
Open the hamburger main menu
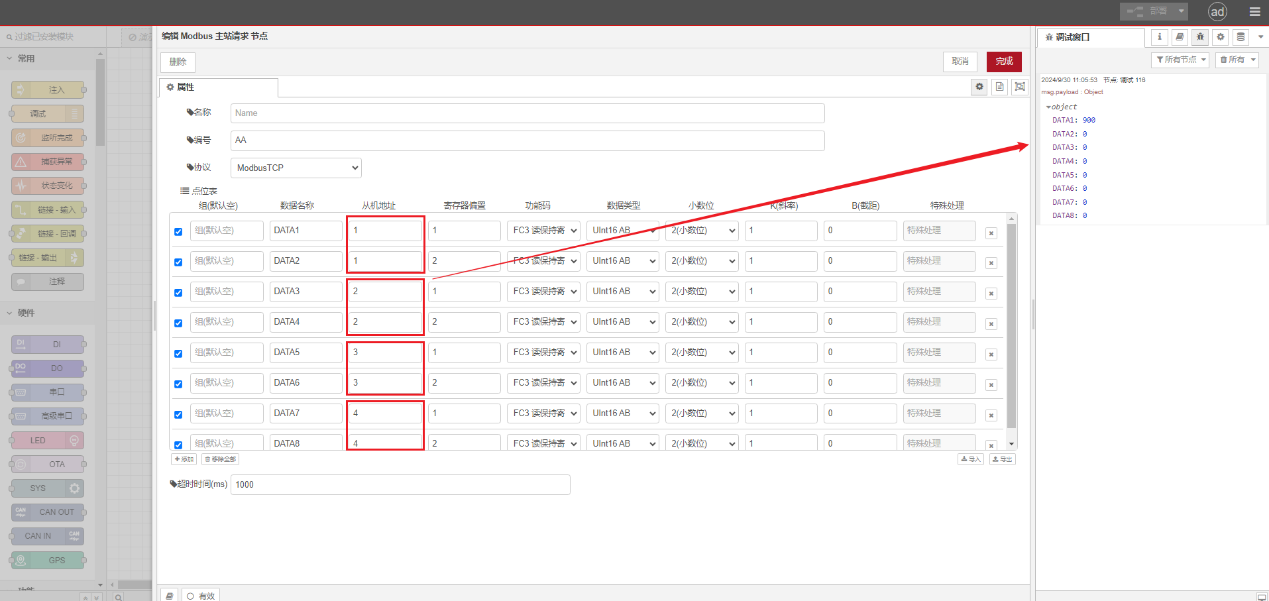[1254, 12]
